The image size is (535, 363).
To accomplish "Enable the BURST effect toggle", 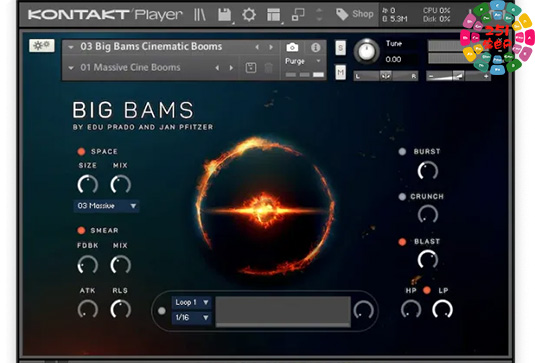I will click(402, 151).
